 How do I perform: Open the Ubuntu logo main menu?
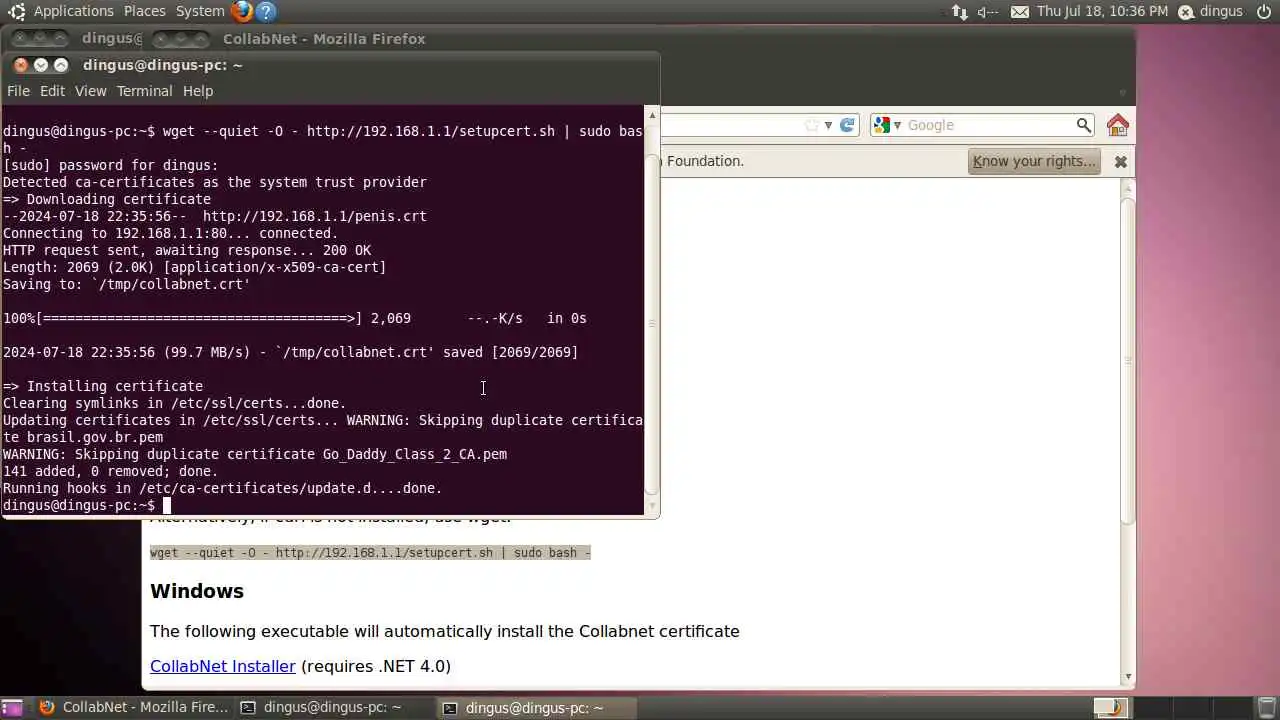click(x=16, y=11)
